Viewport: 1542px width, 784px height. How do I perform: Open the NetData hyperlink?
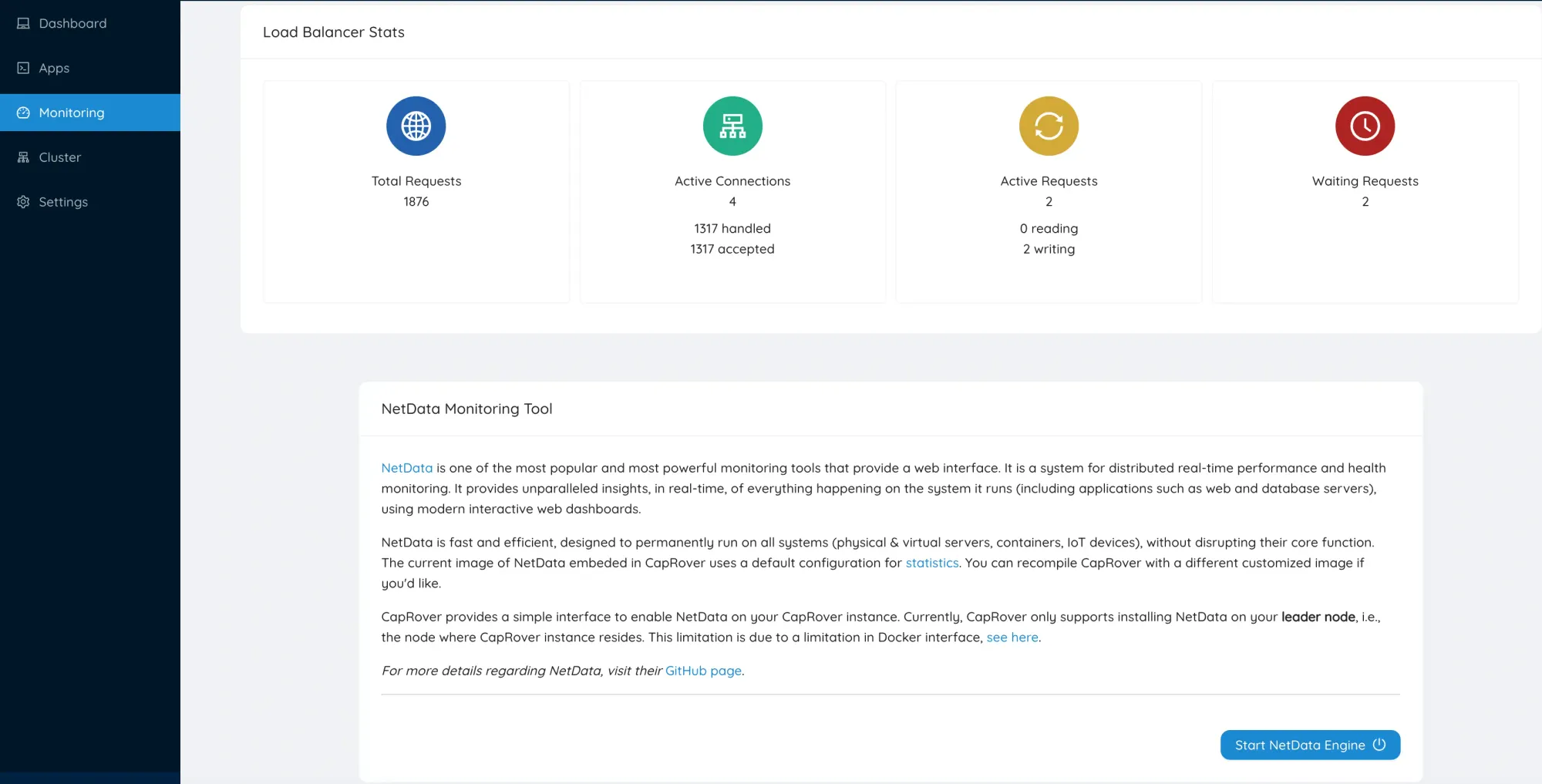(406, 468)
